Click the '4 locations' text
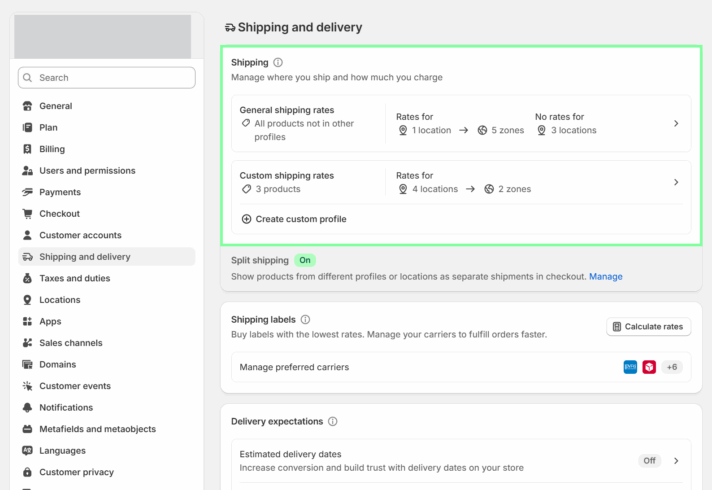 [435, 189]
